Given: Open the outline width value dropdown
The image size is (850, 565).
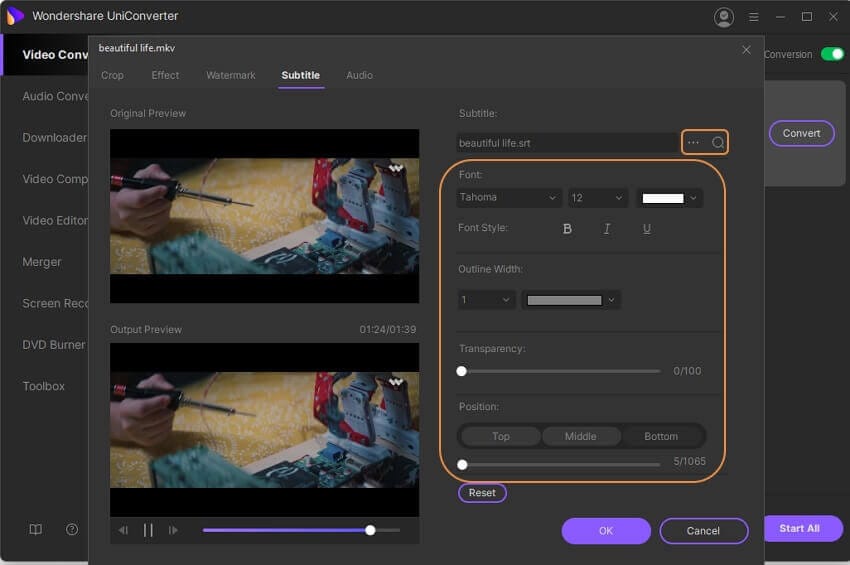Looking at the screenshot, I should pos(486,300).
